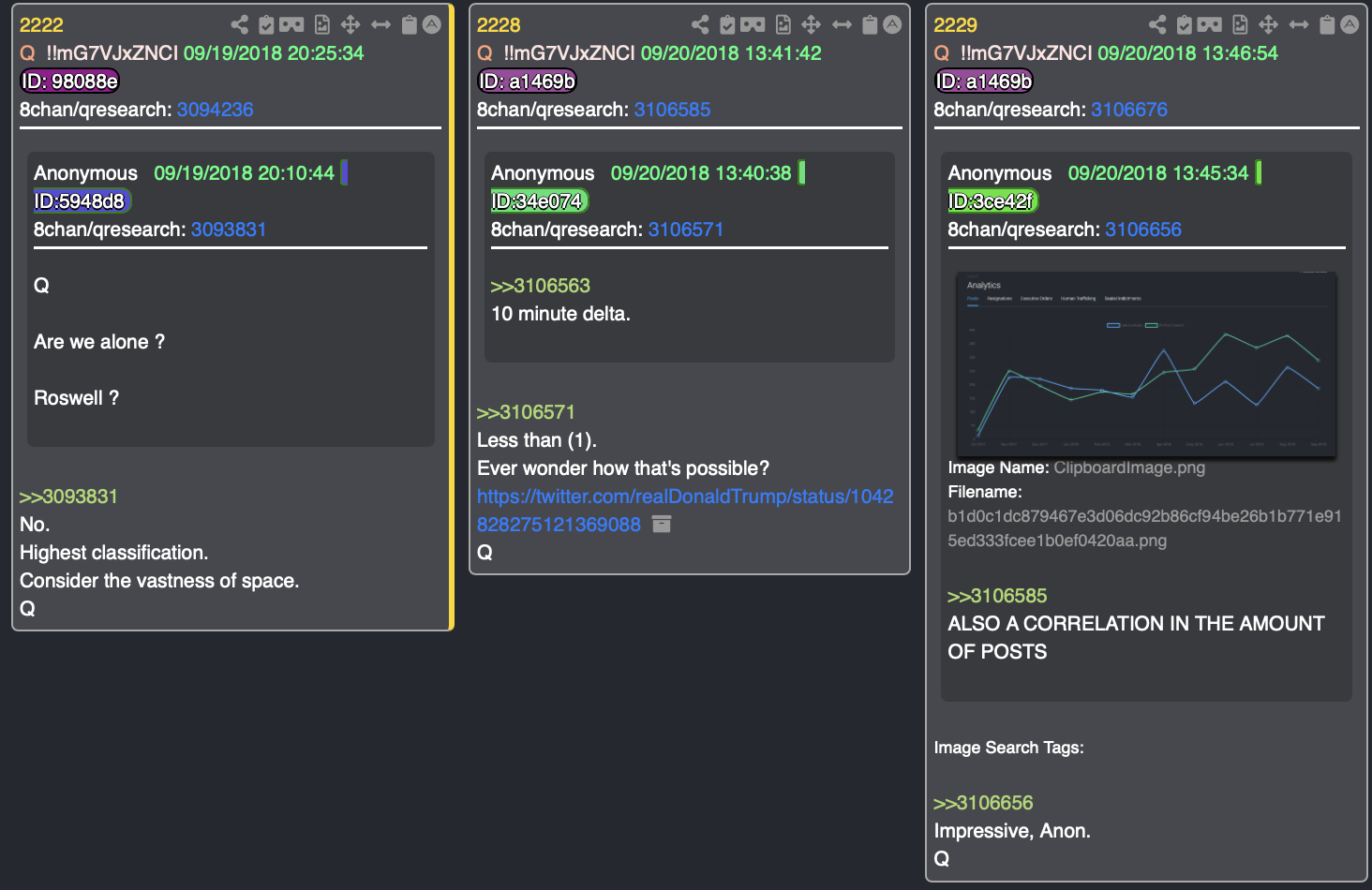Click VR goggles icon on post 2222
The width and height of the screenshot is (1372, 890).
pos(291,24)
